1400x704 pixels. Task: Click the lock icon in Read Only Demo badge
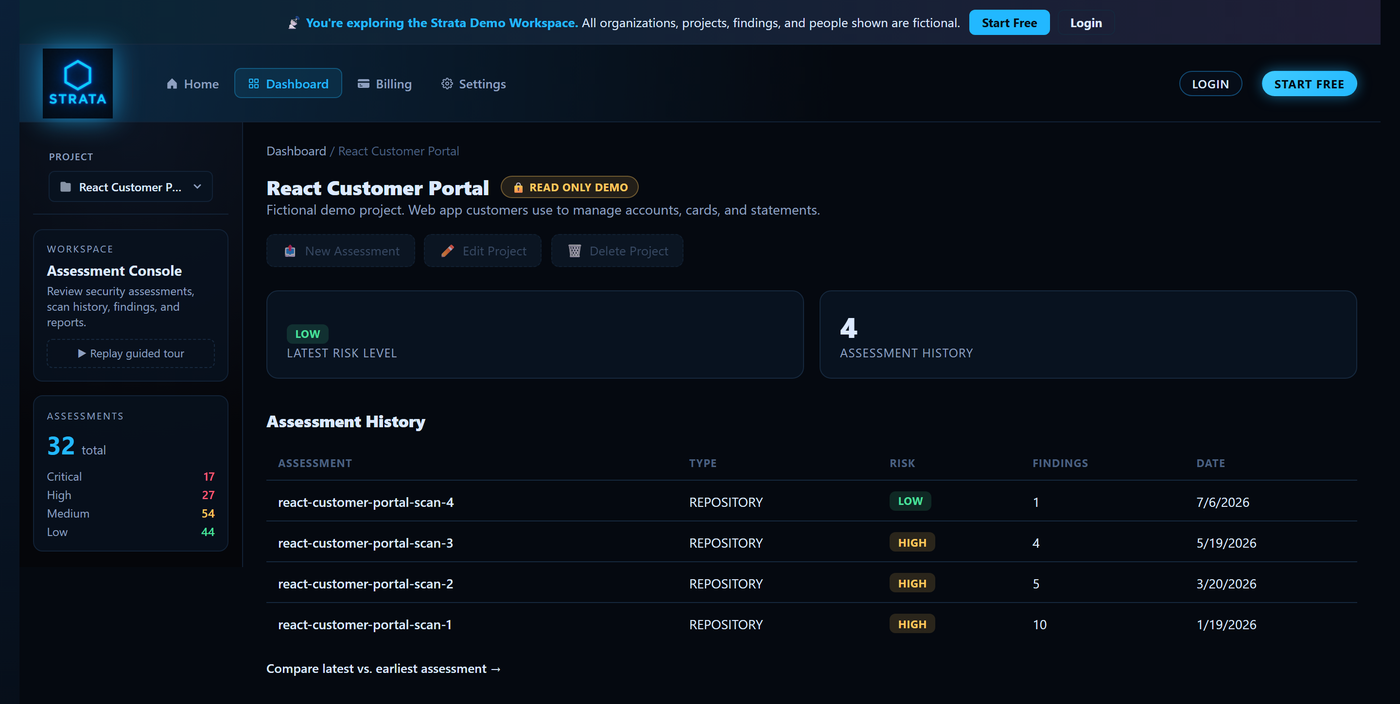pyautogui.click(x=518, y=187)
